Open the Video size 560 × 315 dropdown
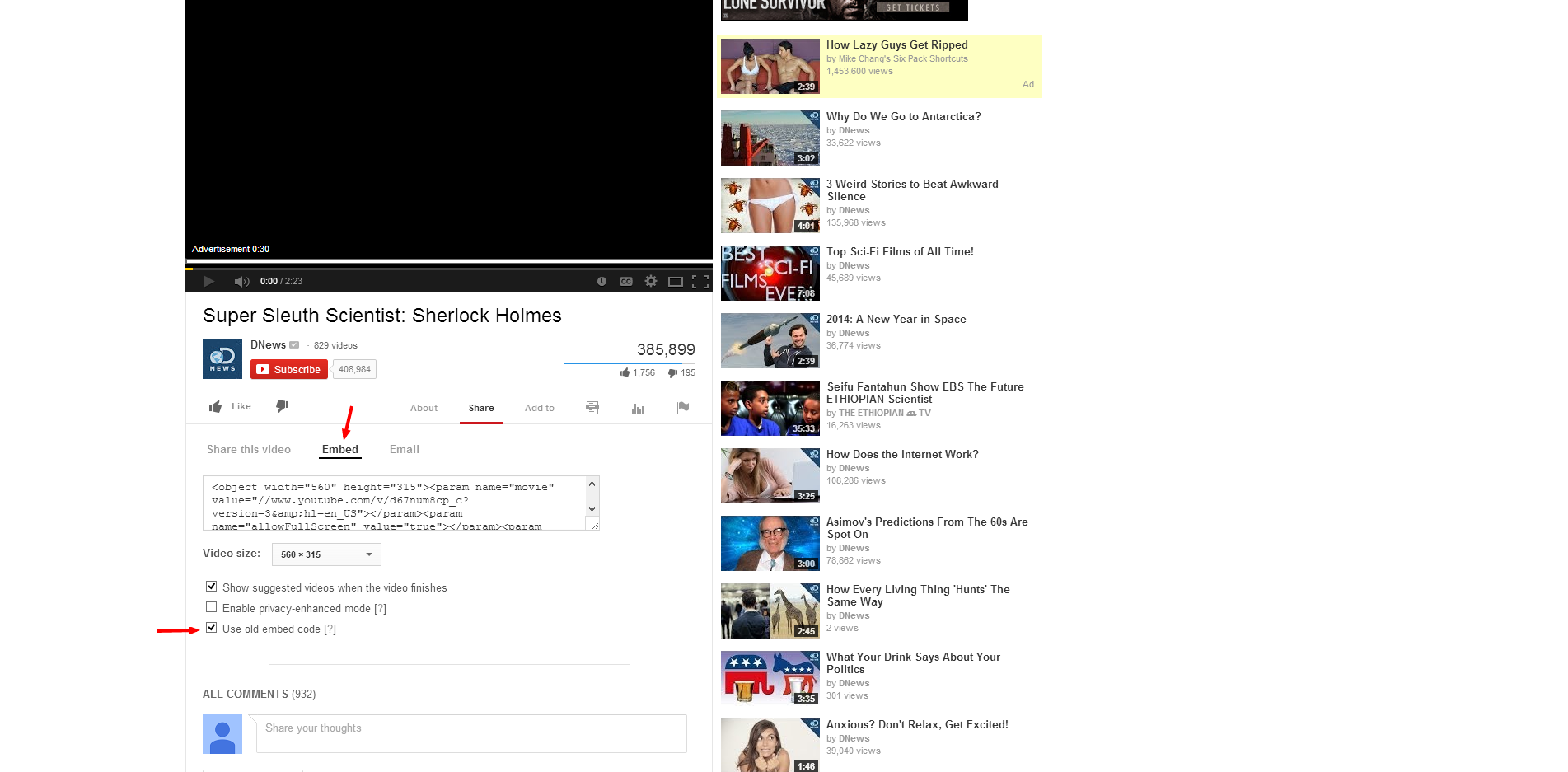Screen dimensions: 1568x772 click(326, 554)
